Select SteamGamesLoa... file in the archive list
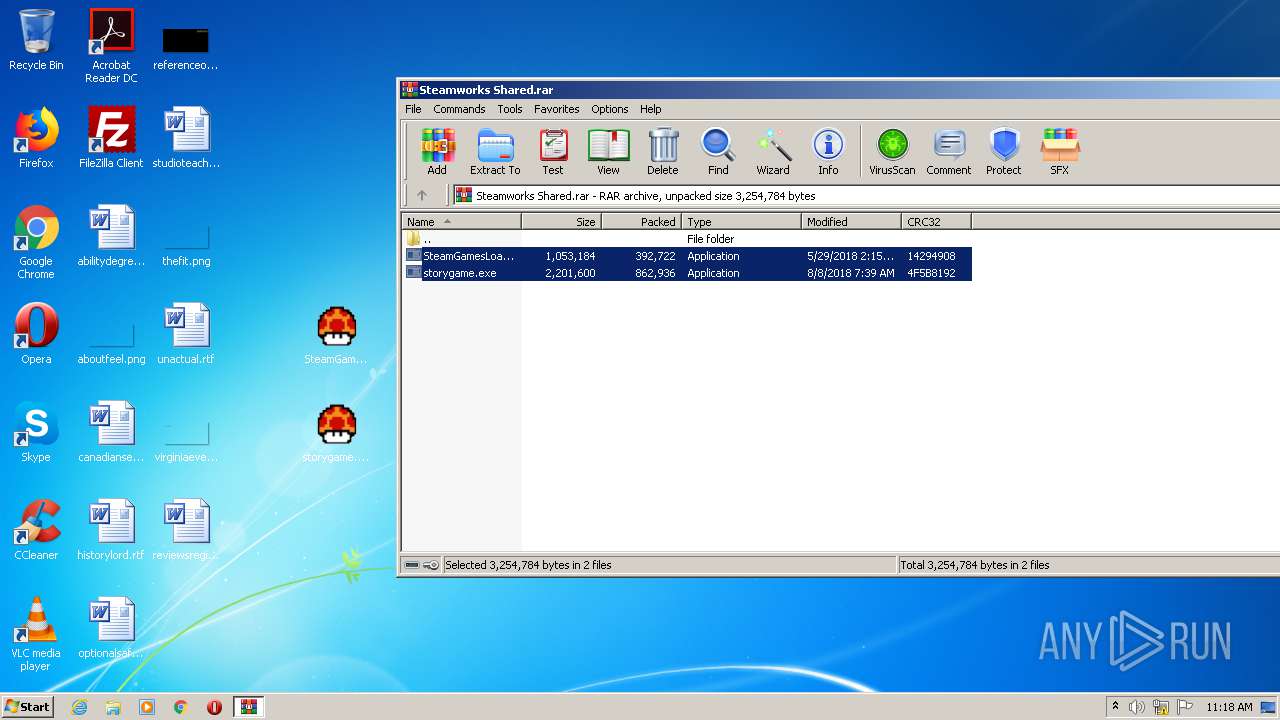 point(687,256)
